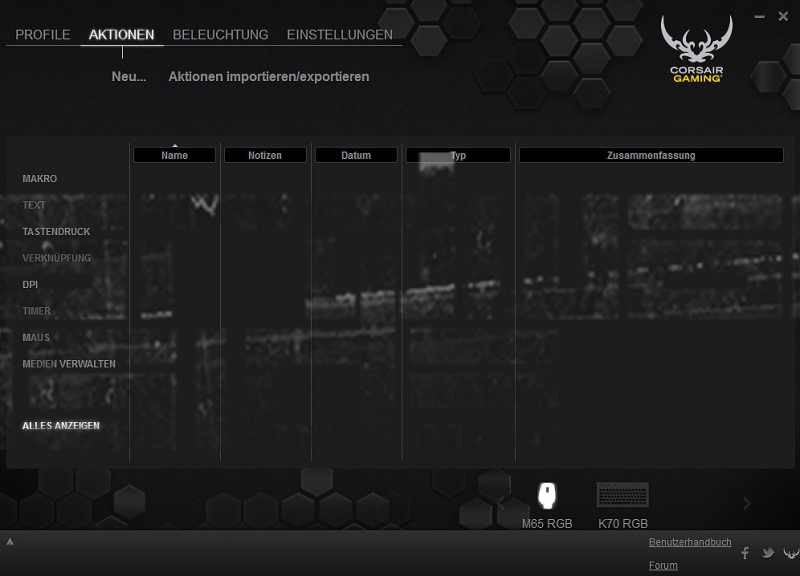The height and width of the screenshot is (576, 800).
Task: Select the M65 RGB mouse device
Action: coord(547,497)
